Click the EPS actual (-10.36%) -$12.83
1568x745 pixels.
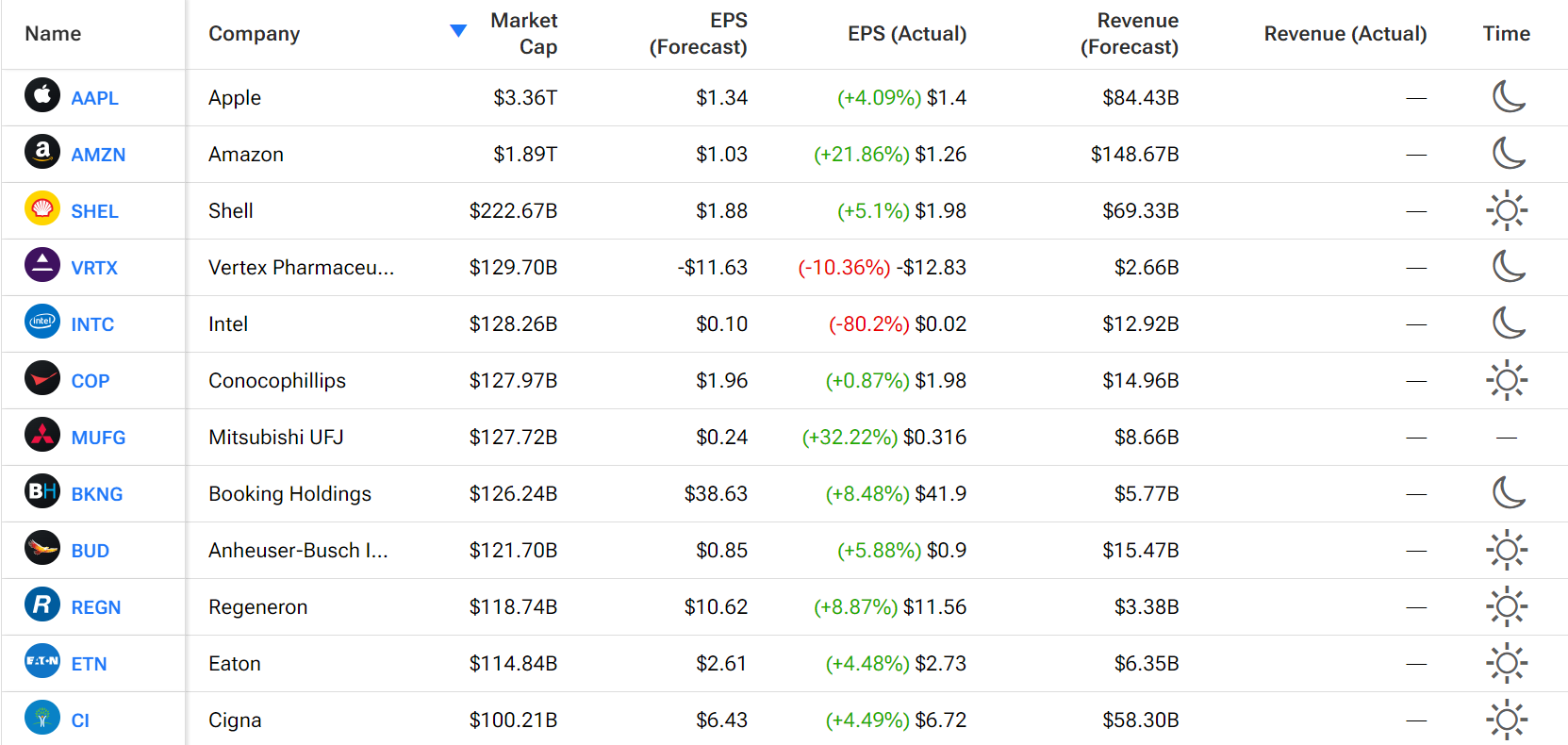click(882, 268)
